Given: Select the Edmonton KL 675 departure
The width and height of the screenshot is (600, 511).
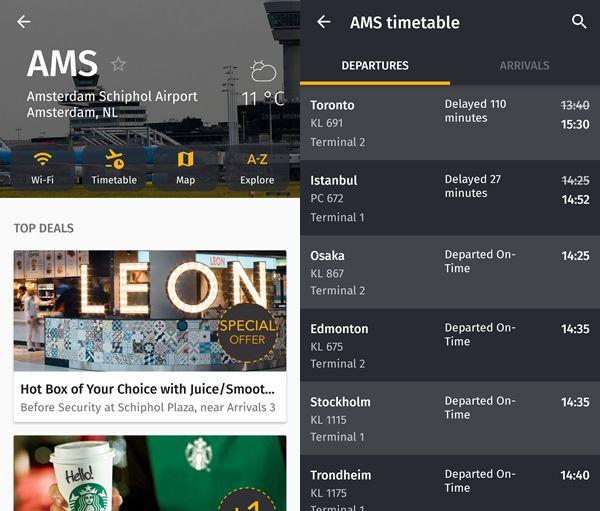Looking at the screenshot, I should 450,345.
